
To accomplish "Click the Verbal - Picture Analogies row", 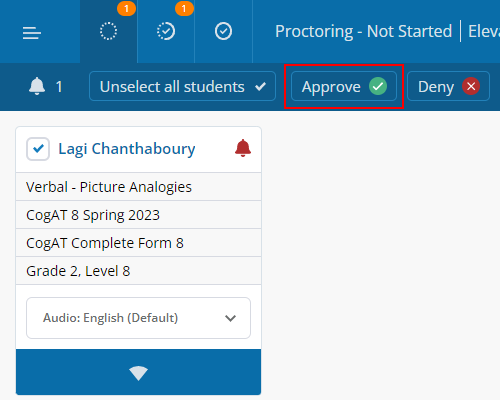I will (138, 187).
